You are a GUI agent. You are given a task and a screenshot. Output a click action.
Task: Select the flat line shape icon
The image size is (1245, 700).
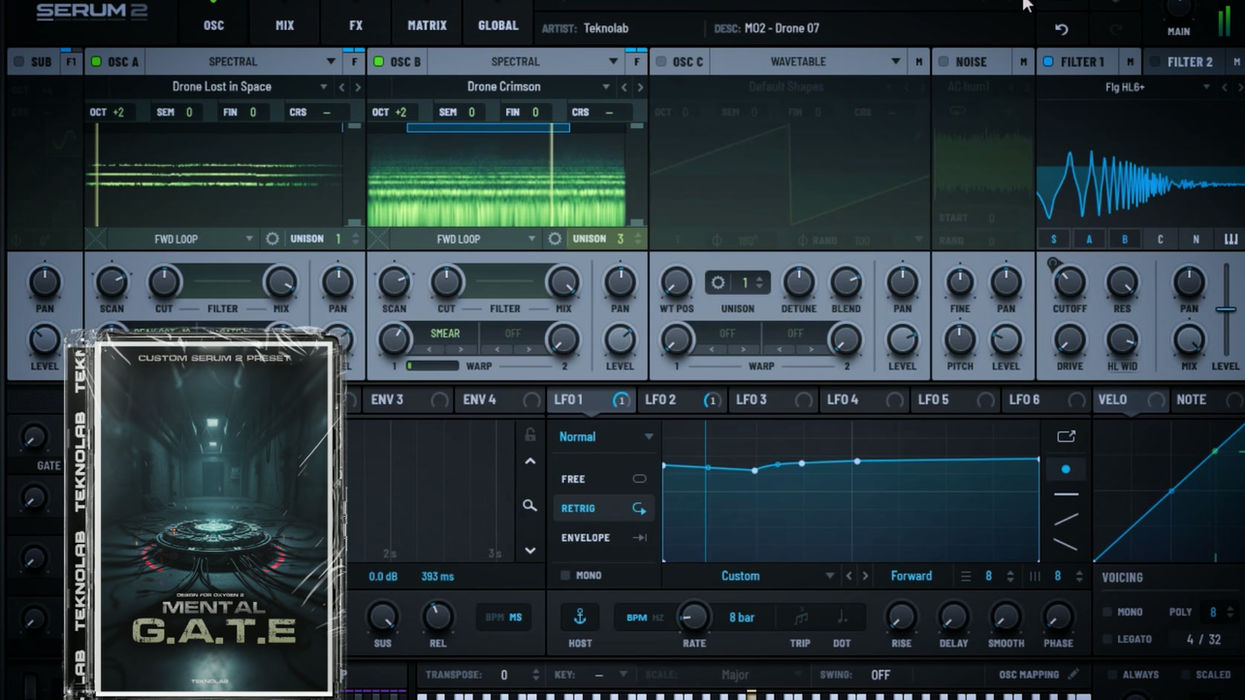[1066, 494]
